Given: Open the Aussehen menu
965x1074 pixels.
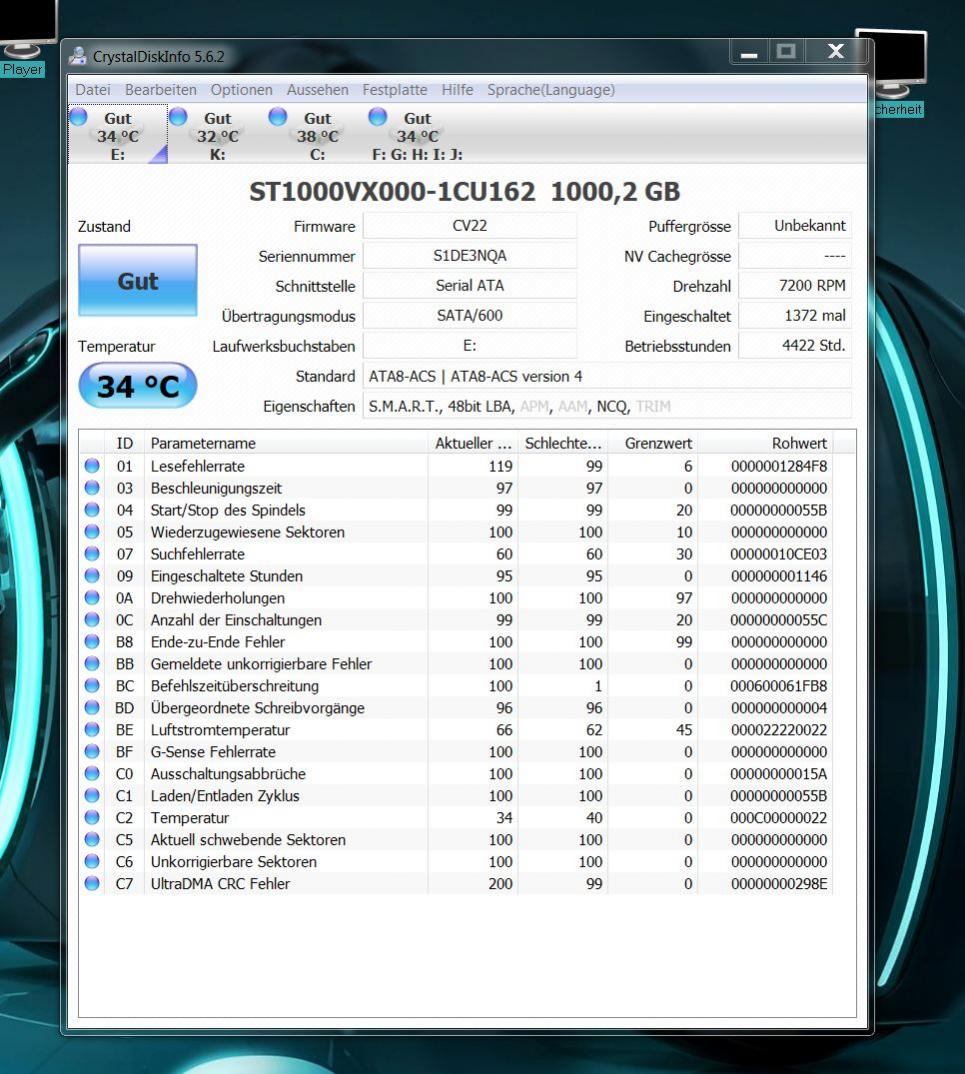Looking at the screenshot, I should (x=317, y=90).
